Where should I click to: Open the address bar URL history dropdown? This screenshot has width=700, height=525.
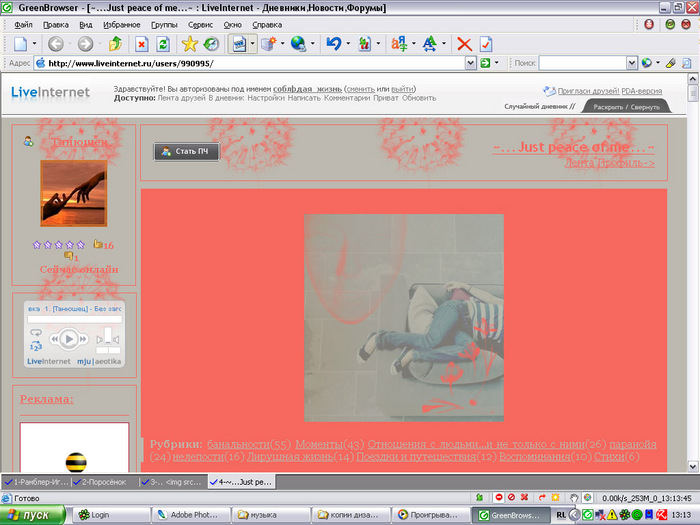(x=471, y=63)
